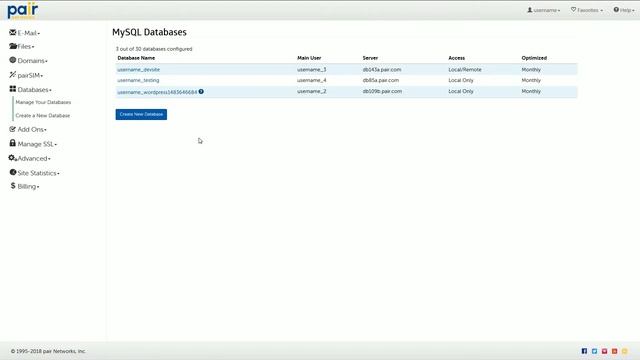
Task: Click the Files folder icon
Action: pyautogui.click(x=13, y=46)
